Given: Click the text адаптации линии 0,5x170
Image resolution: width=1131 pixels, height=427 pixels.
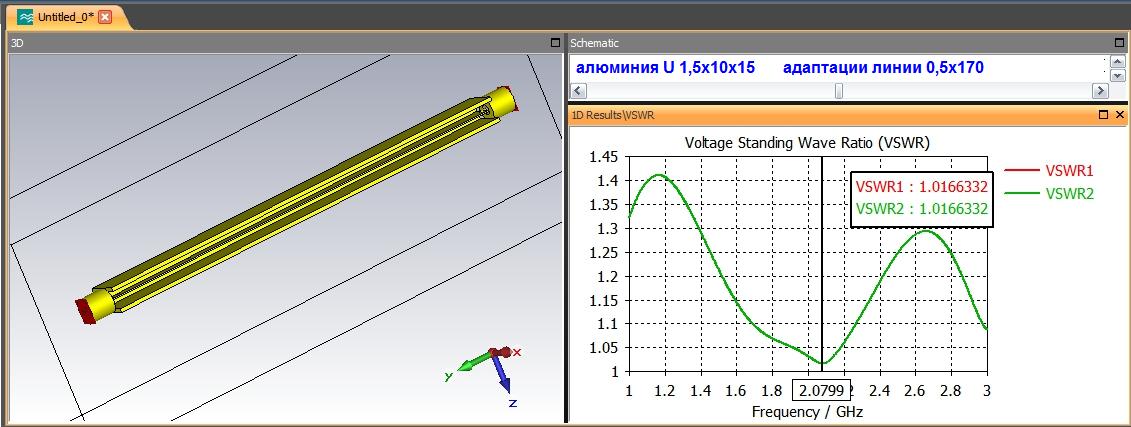Looking at the screenshot, I should pyautogui.click(x=884, y=68).
